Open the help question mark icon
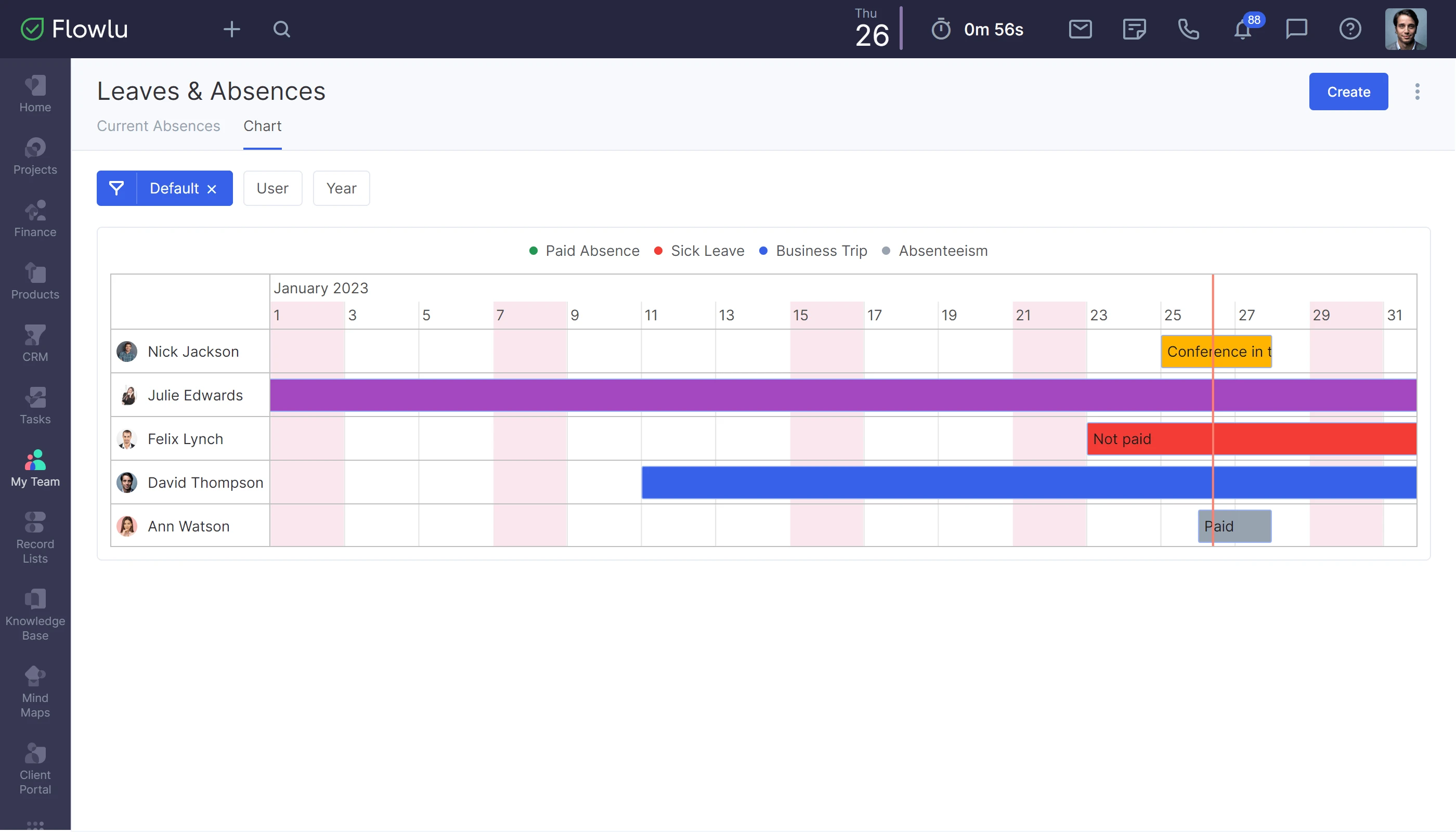Screen dimensions: 1456x832 (1350, 29)
